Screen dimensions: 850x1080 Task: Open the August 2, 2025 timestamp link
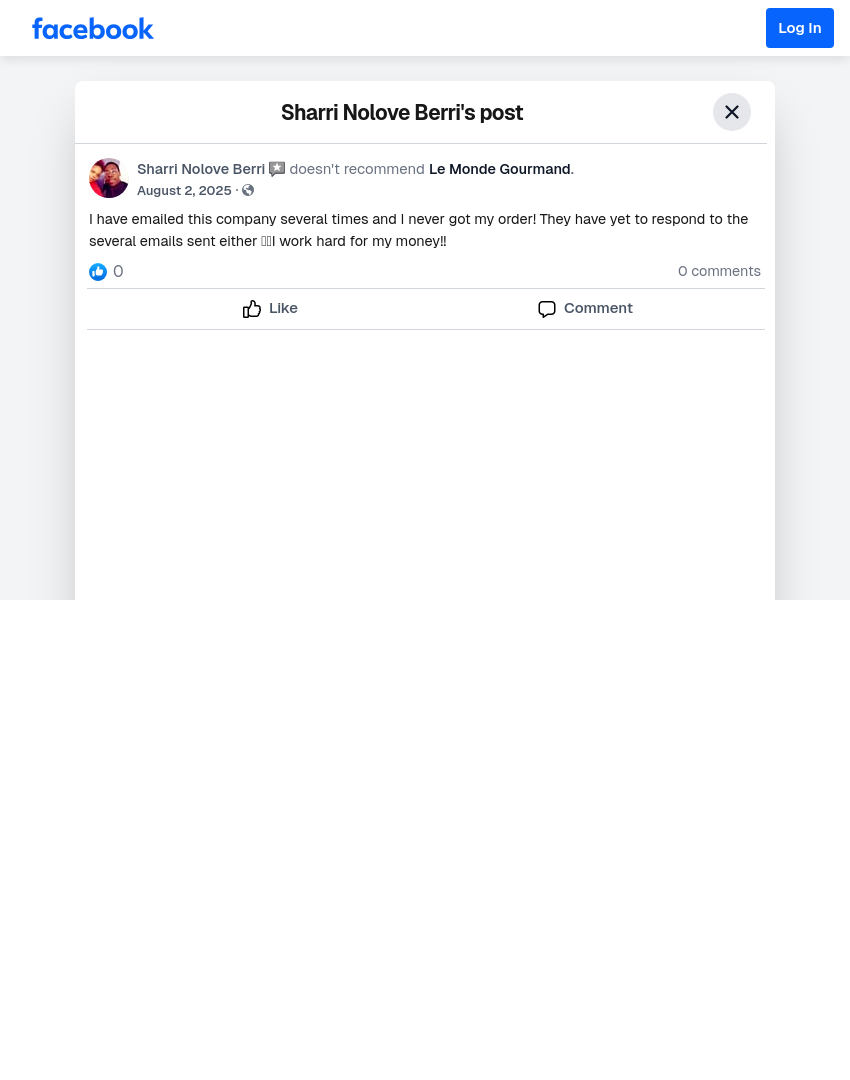coord(184,191)
